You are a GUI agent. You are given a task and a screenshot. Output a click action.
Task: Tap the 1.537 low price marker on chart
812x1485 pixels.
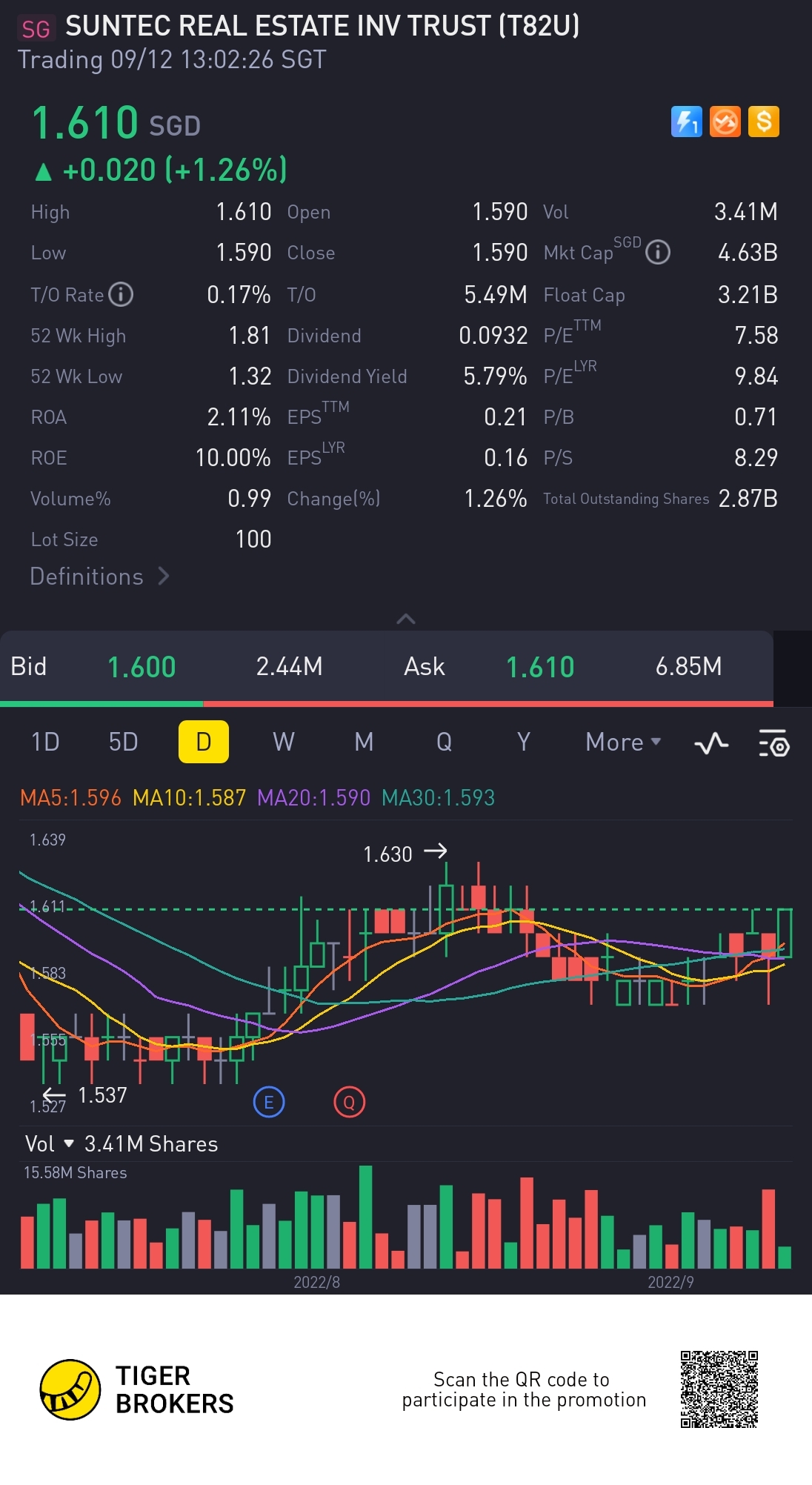[x=84, y=1095]
